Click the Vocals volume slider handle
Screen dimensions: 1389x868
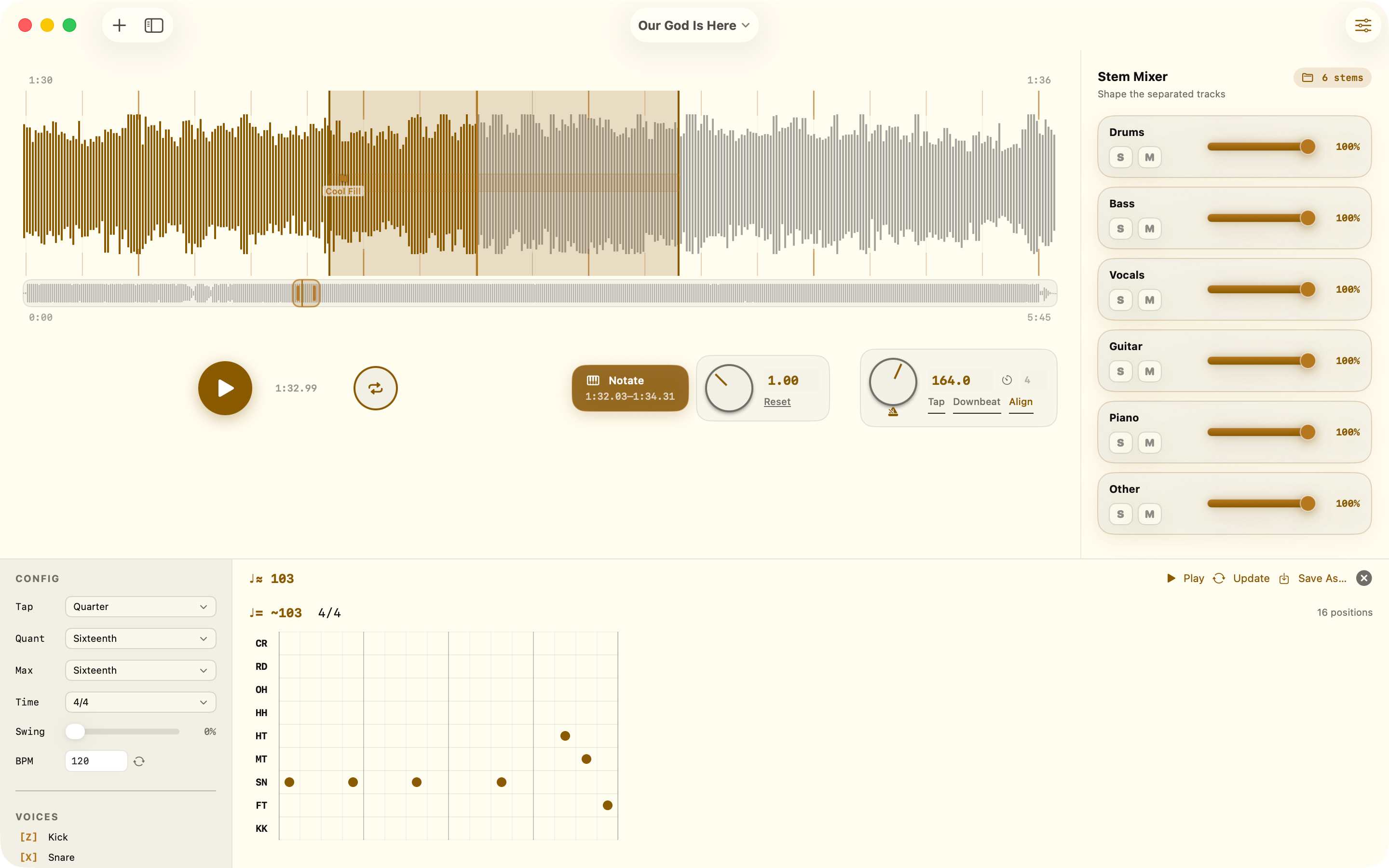(x=1307, y=289)
